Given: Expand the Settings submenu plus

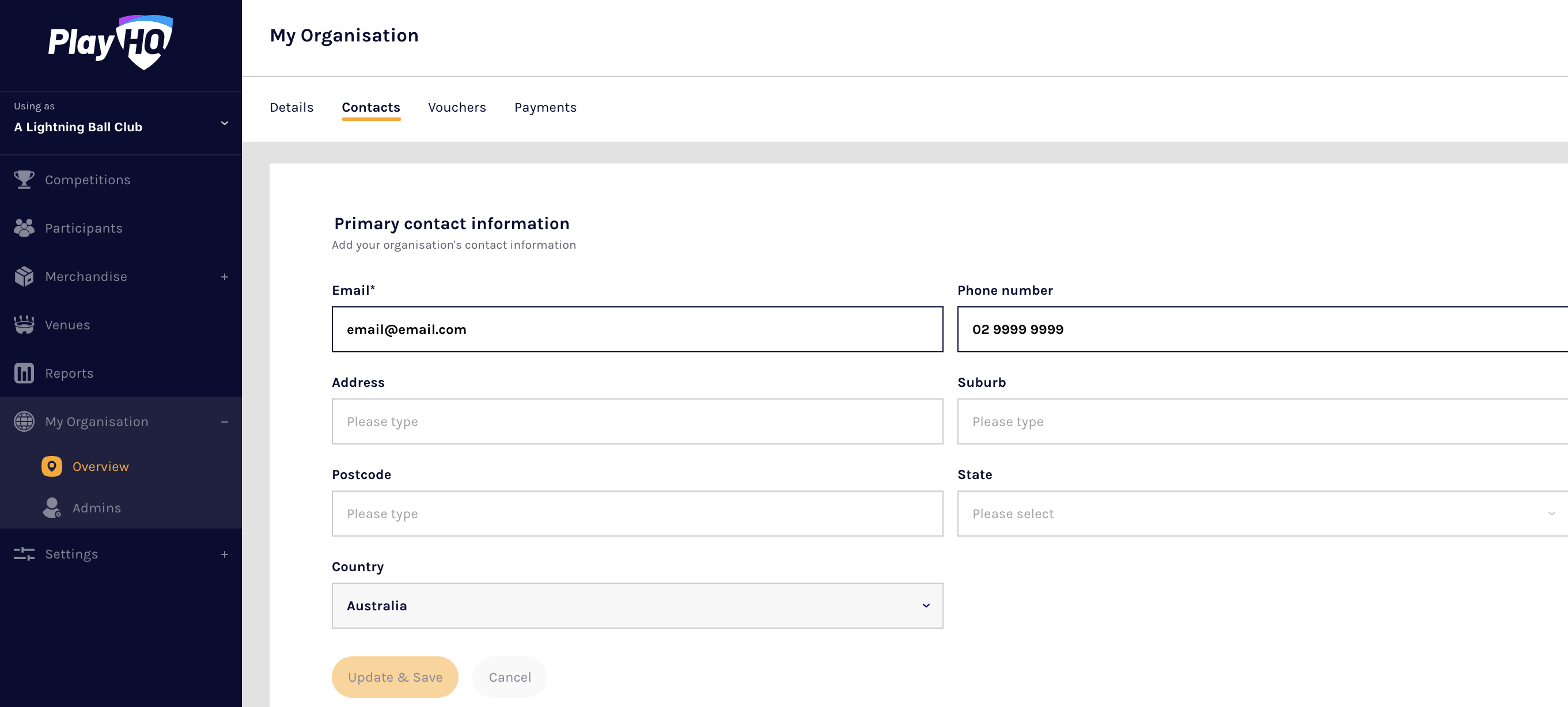Looking at the screenshot, I should click(225, 554).
